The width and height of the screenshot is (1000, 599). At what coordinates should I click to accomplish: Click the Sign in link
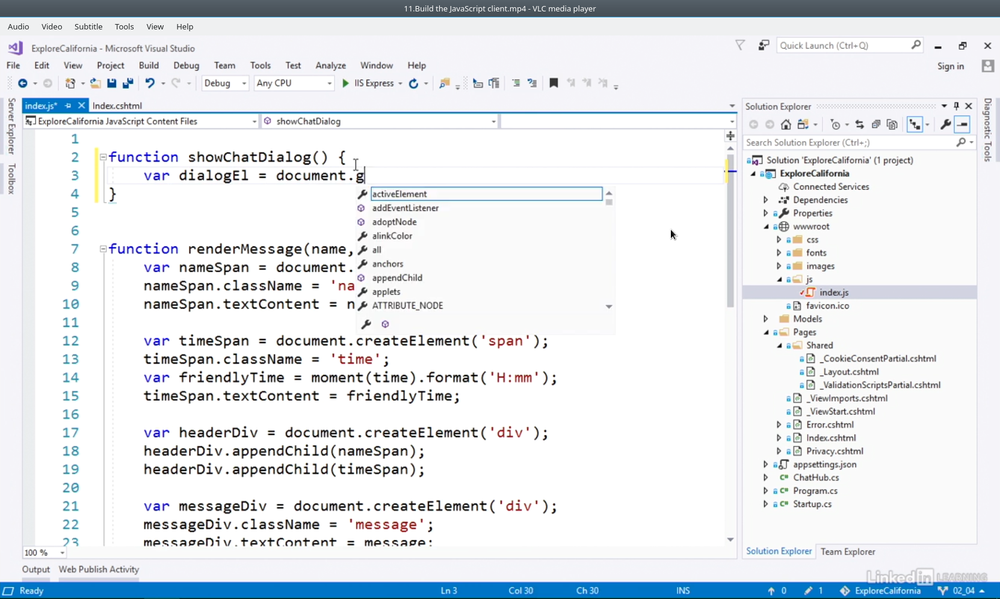click(950, 66)
